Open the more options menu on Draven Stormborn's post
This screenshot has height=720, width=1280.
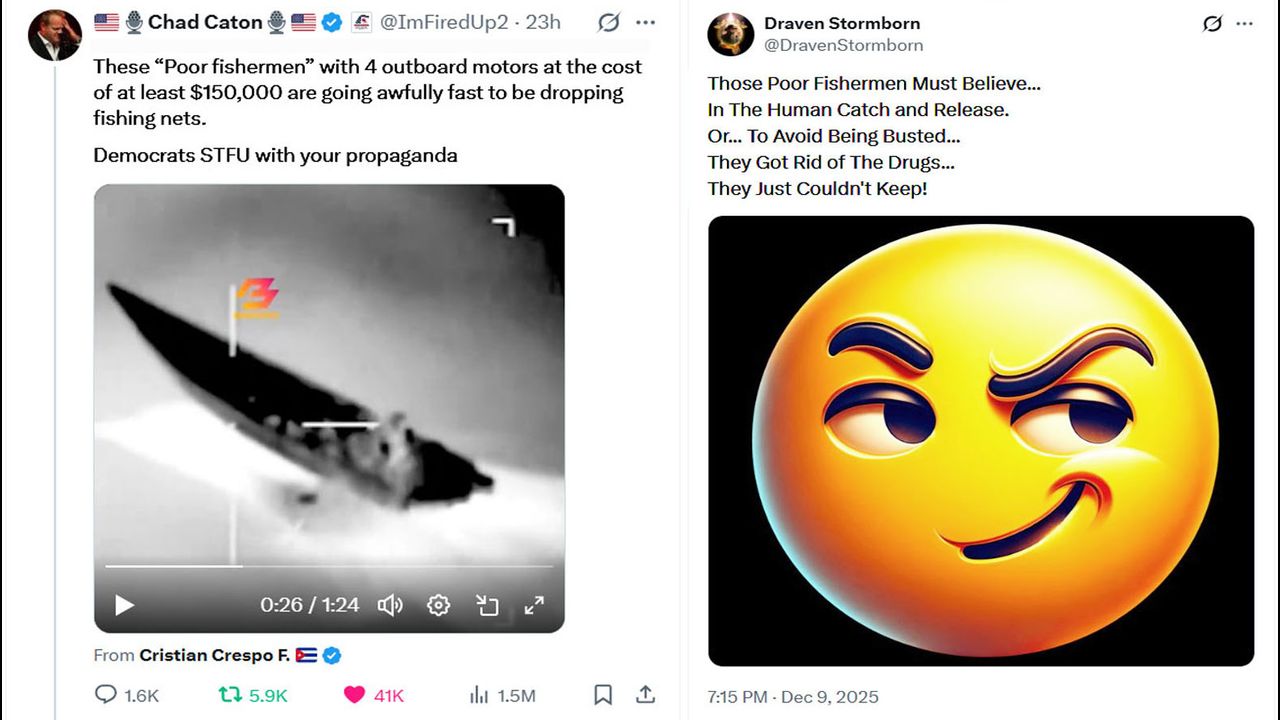coord(1244,23)
